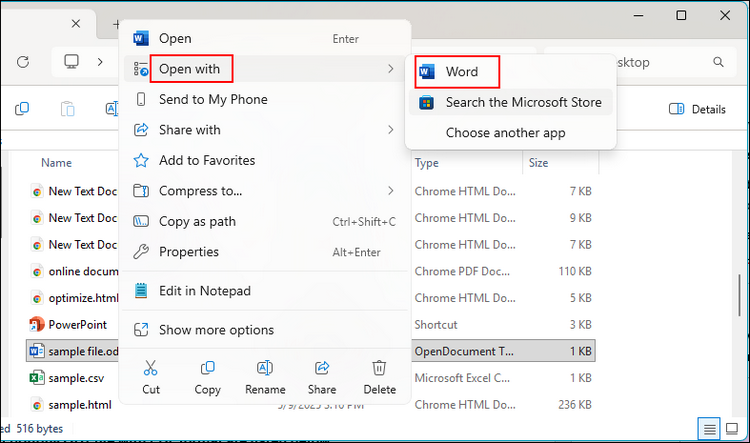
Task: Click the Send to My Phone icon
Action: coord(141,100)
